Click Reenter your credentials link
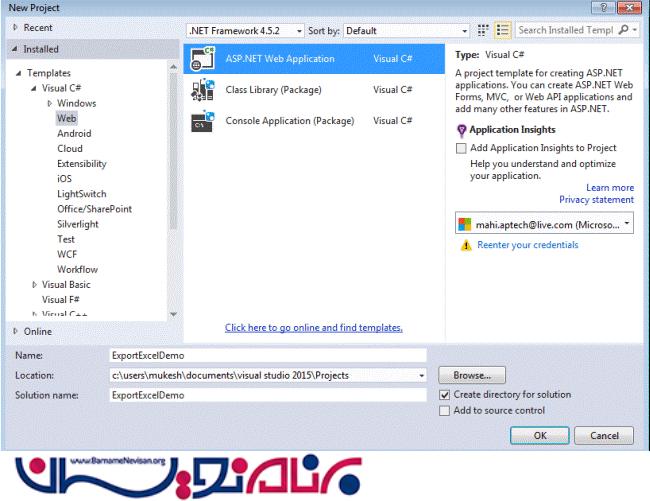This screenshot has width=650, height=501. pos(527,245)
